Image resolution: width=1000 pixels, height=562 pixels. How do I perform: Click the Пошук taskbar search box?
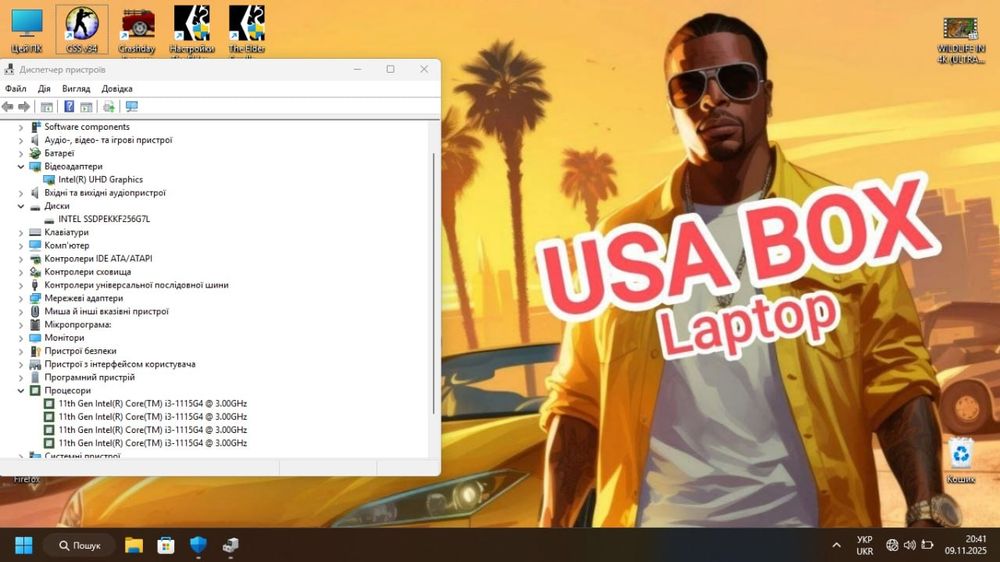[x=80, y=545]
